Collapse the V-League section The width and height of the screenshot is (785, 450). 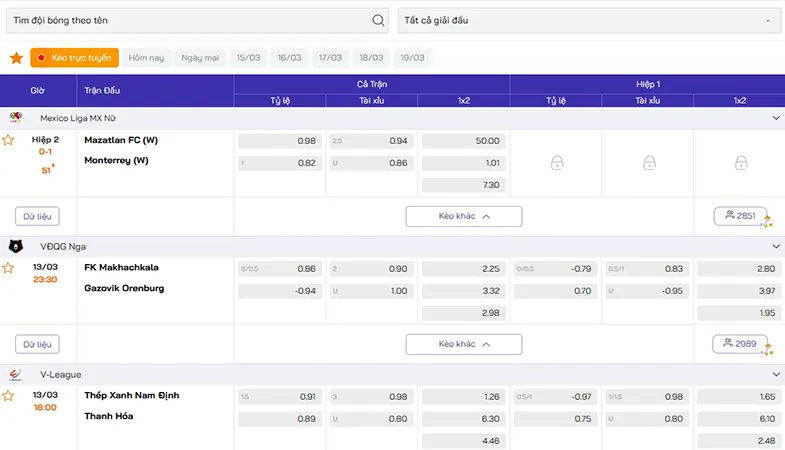point(776,374)
